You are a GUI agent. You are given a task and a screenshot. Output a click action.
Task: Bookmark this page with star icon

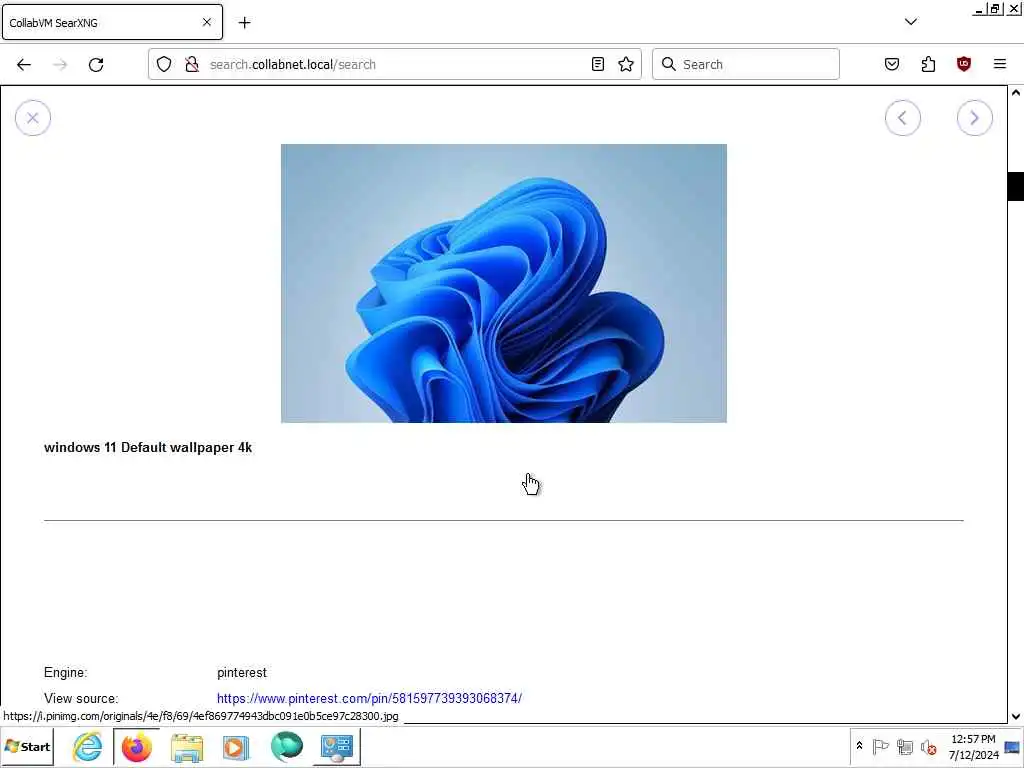626,64
